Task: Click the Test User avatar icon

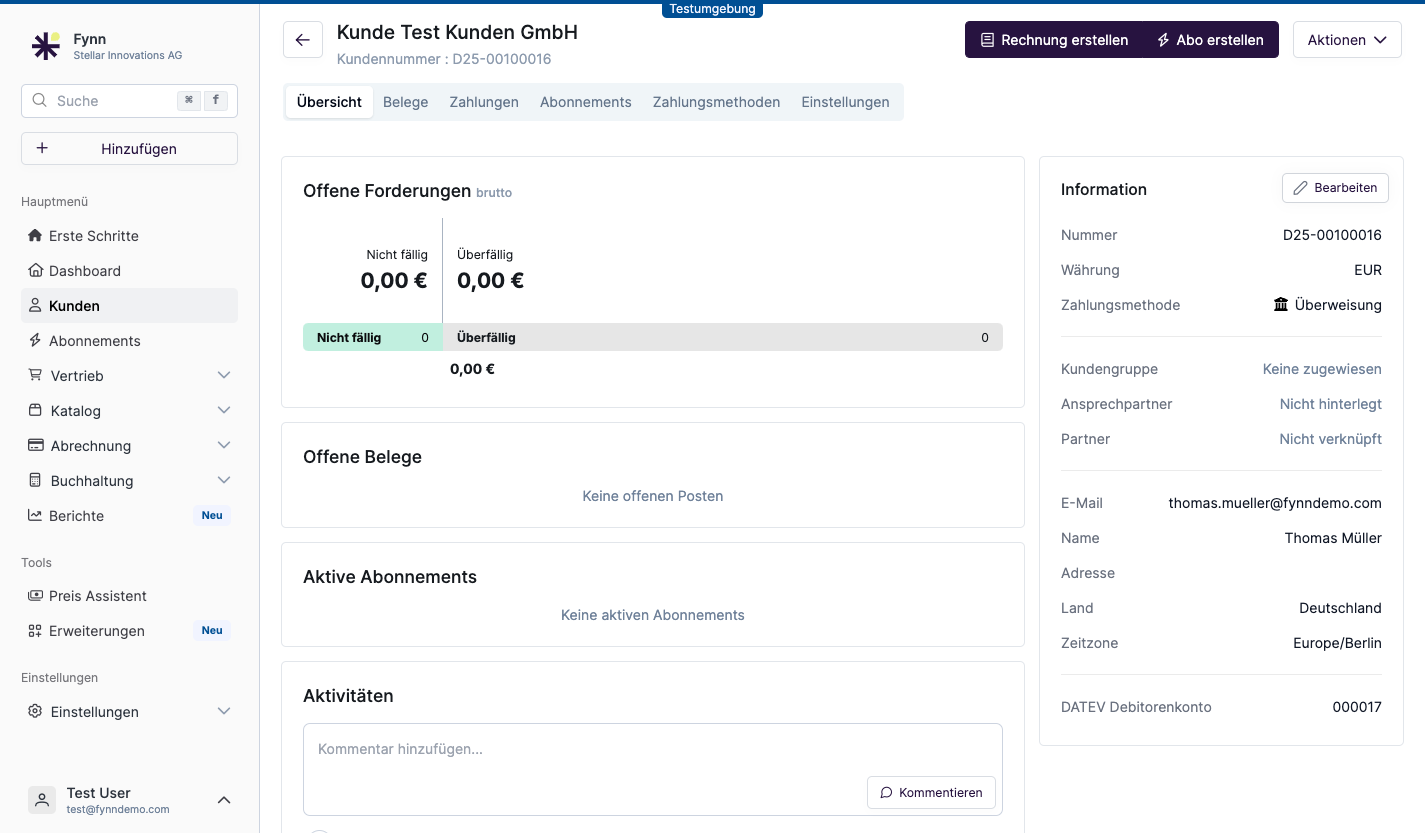Action: pyautogui.click(x=42, y=800)
